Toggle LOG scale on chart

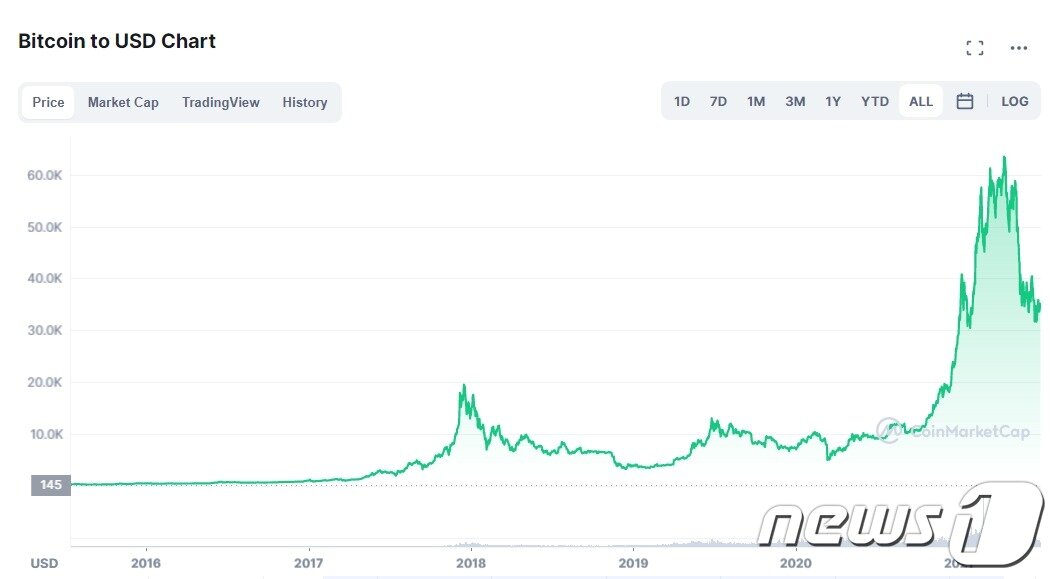[x=1014, y=101]
